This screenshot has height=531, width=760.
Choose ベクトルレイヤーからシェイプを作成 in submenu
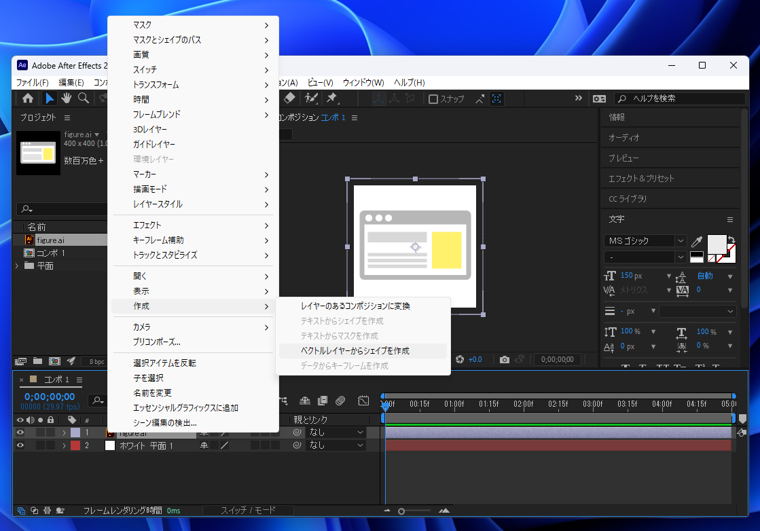(x=363, y=351)
